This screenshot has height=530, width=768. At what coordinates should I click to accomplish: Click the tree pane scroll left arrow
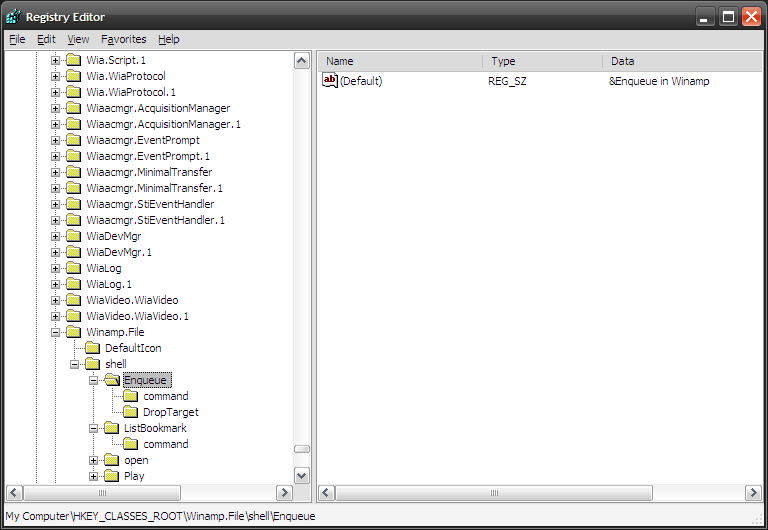pyautogui.click(x=14, y=493)
